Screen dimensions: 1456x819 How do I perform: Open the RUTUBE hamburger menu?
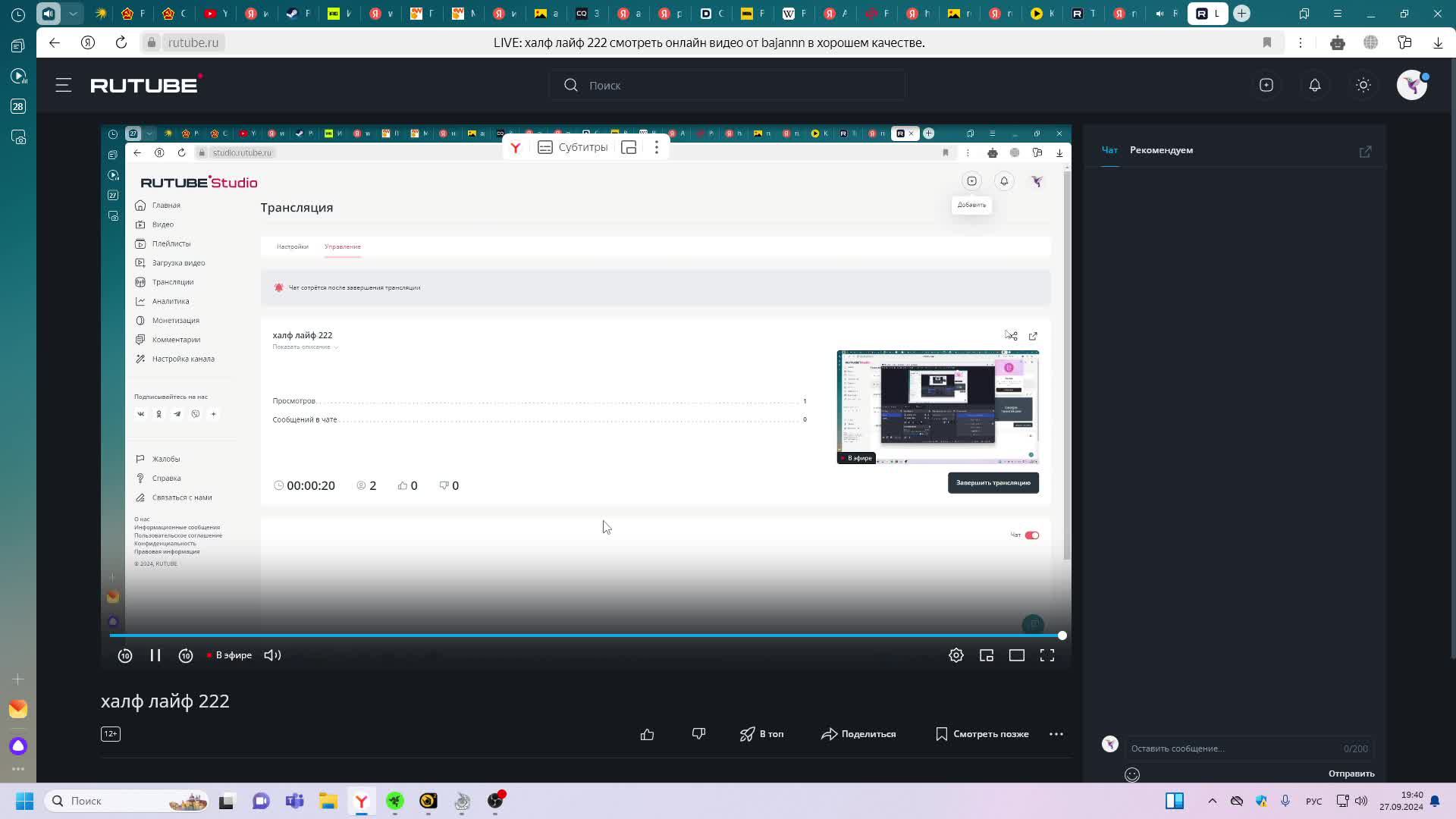[64, 85]
